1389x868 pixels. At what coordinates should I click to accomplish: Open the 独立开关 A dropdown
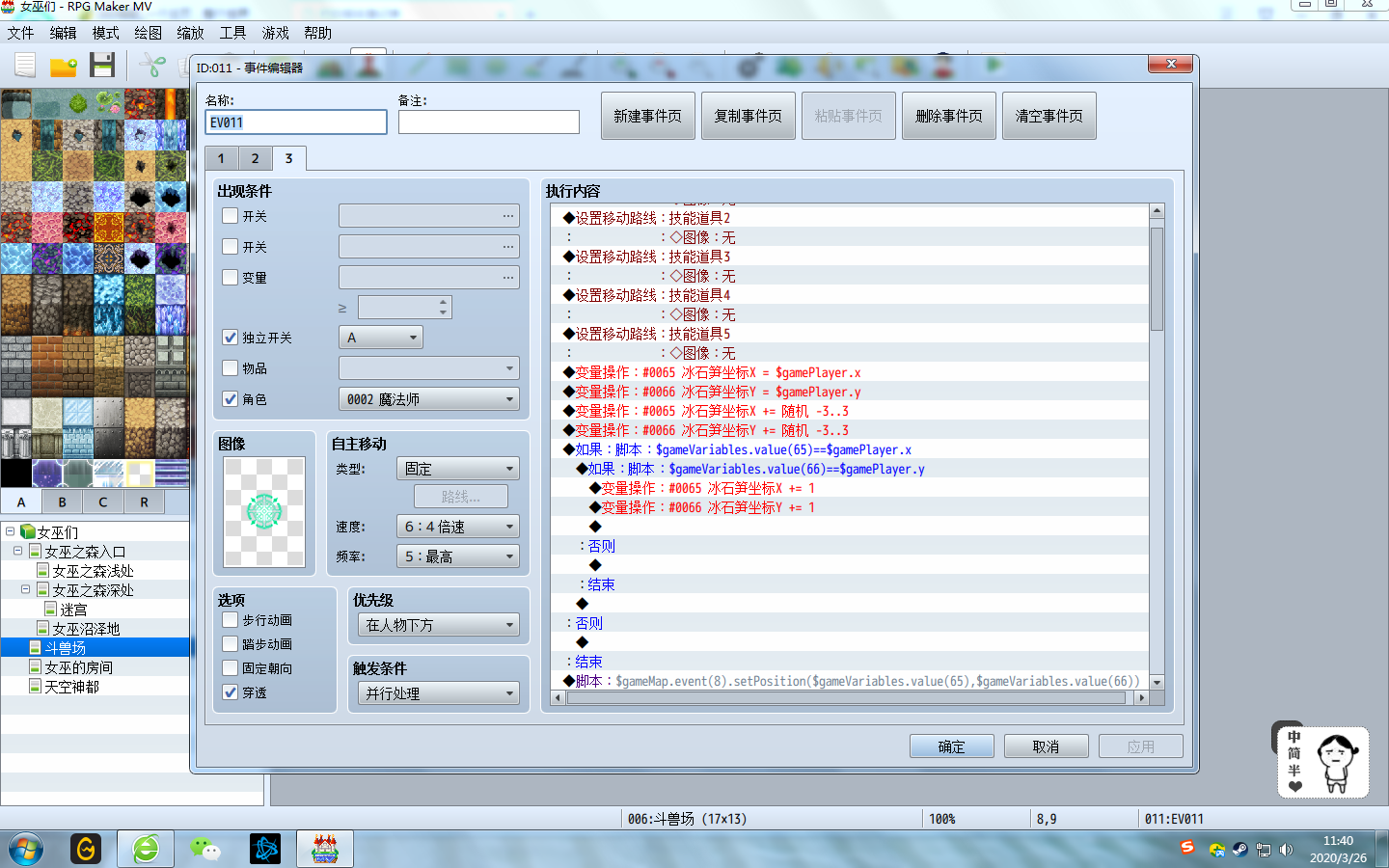(381, 338)
